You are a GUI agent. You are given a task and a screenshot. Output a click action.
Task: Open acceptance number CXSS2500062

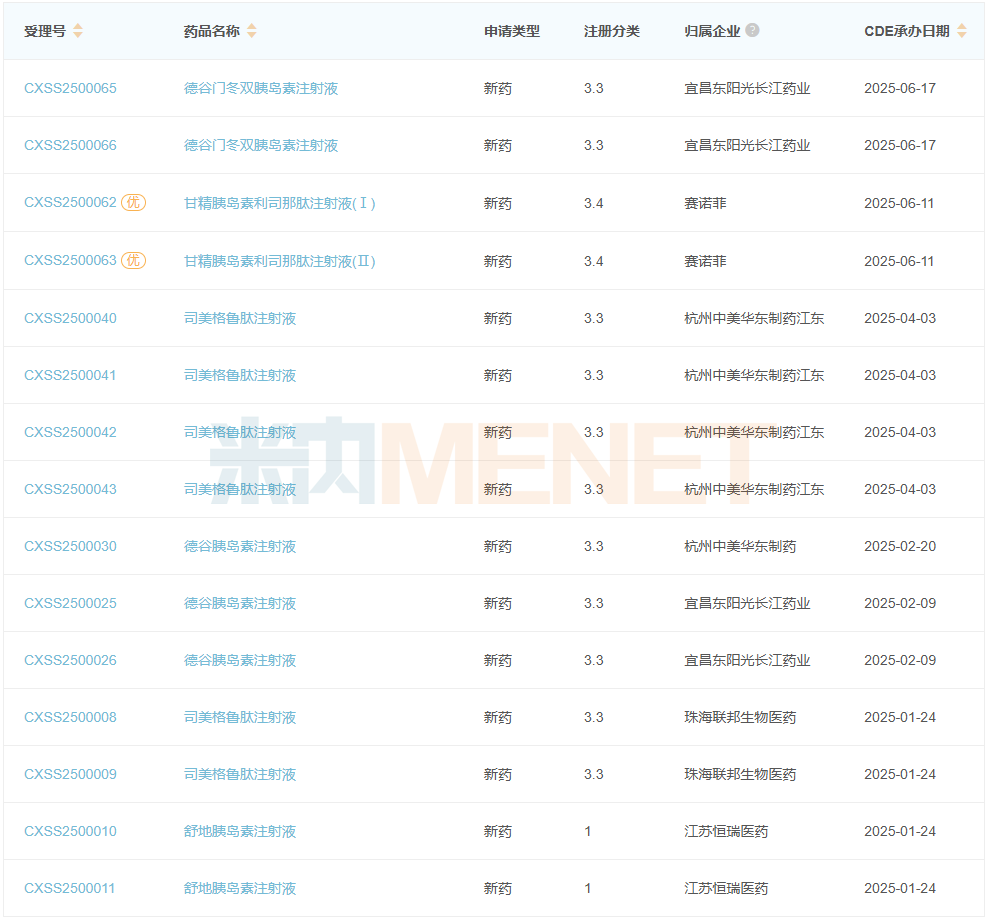[70, 203]
